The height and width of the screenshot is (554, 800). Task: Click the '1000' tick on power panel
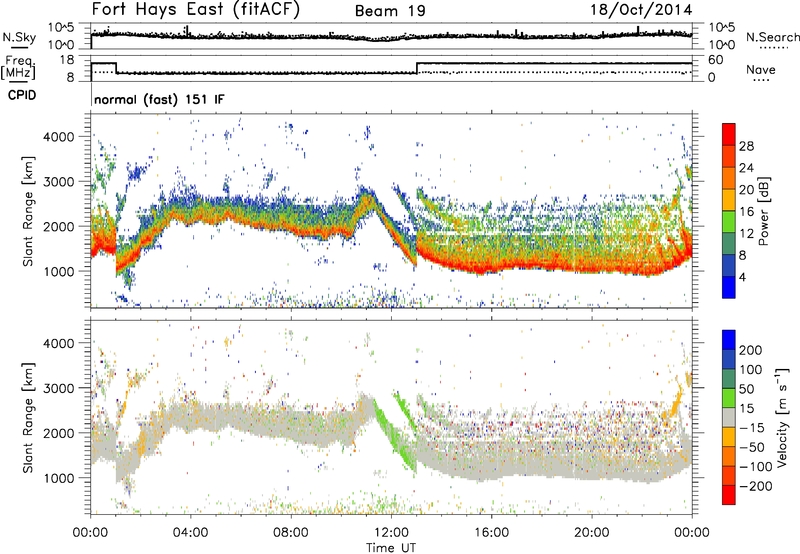[58, 271]
